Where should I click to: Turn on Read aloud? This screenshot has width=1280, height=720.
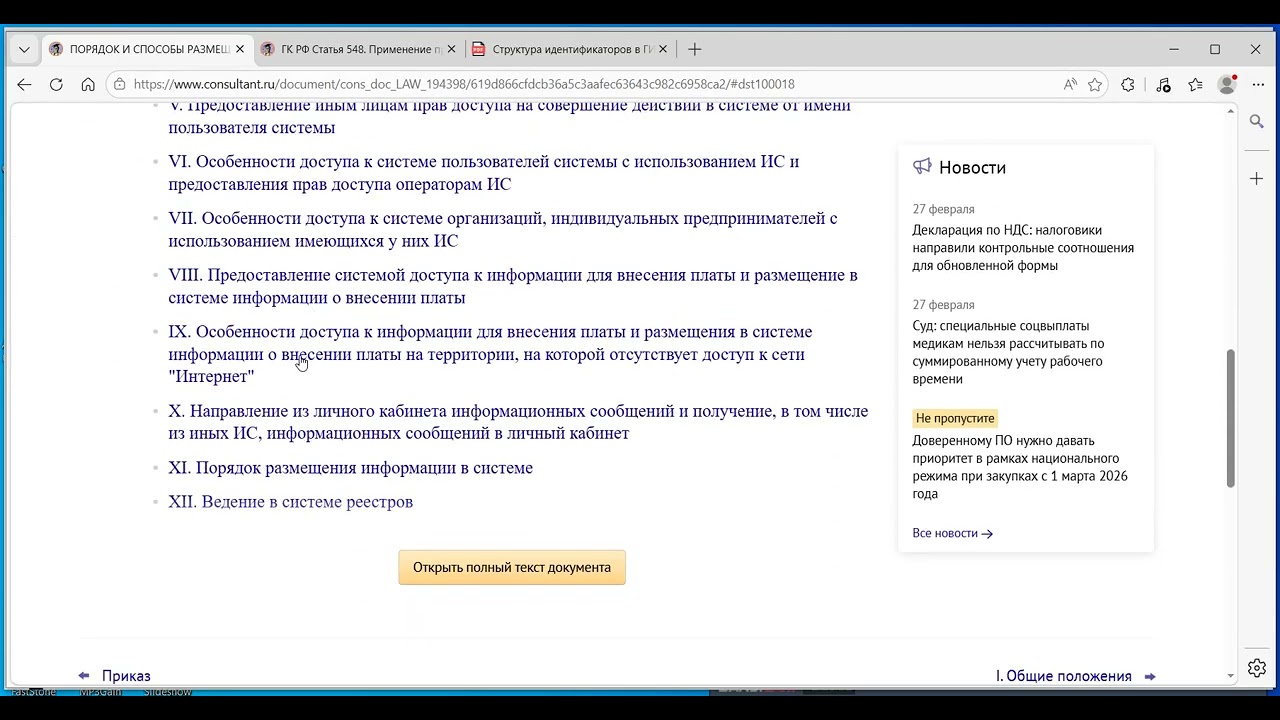(x=1070, y=85)
